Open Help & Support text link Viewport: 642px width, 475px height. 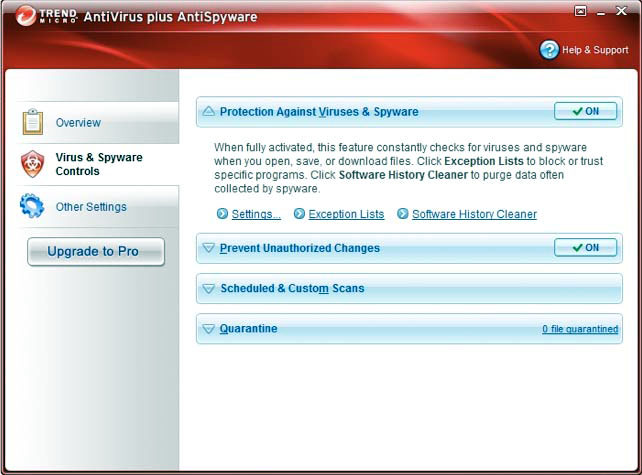[595, 50]
